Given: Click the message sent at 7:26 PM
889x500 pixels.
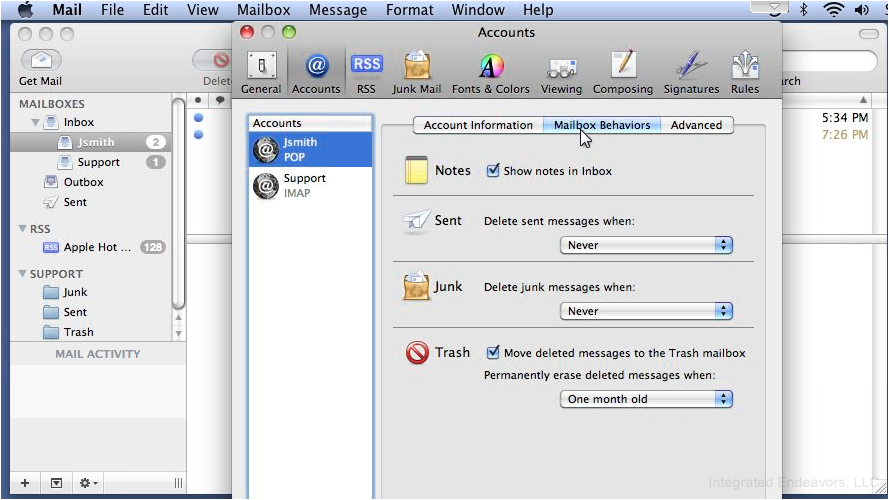Looking at the screenshot, I should coord(844,134).
